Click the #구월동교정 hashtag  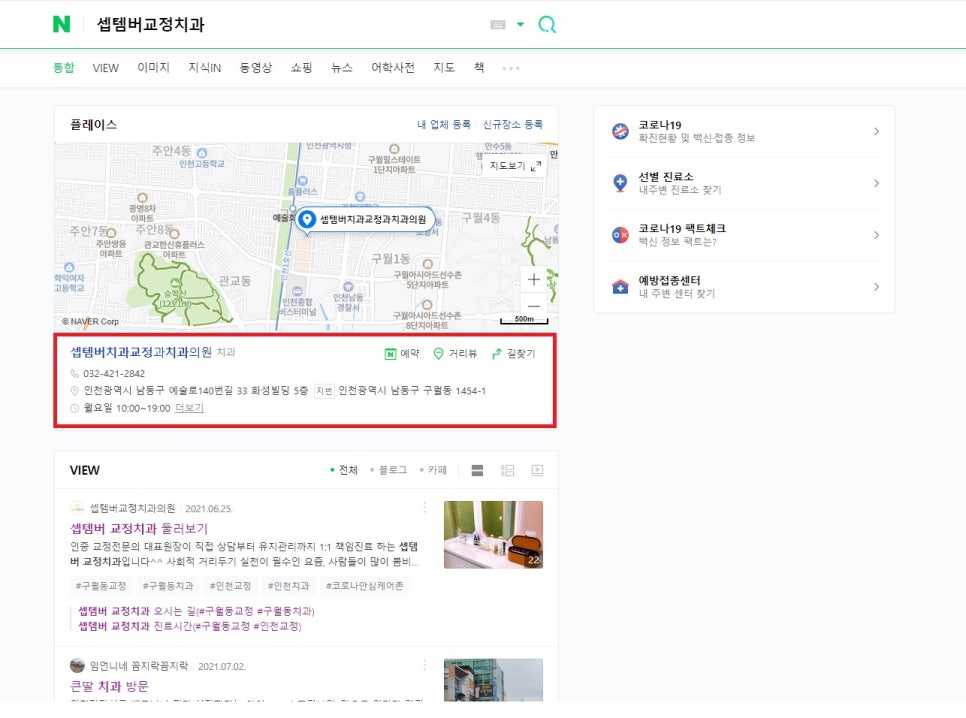click(100, 585)
